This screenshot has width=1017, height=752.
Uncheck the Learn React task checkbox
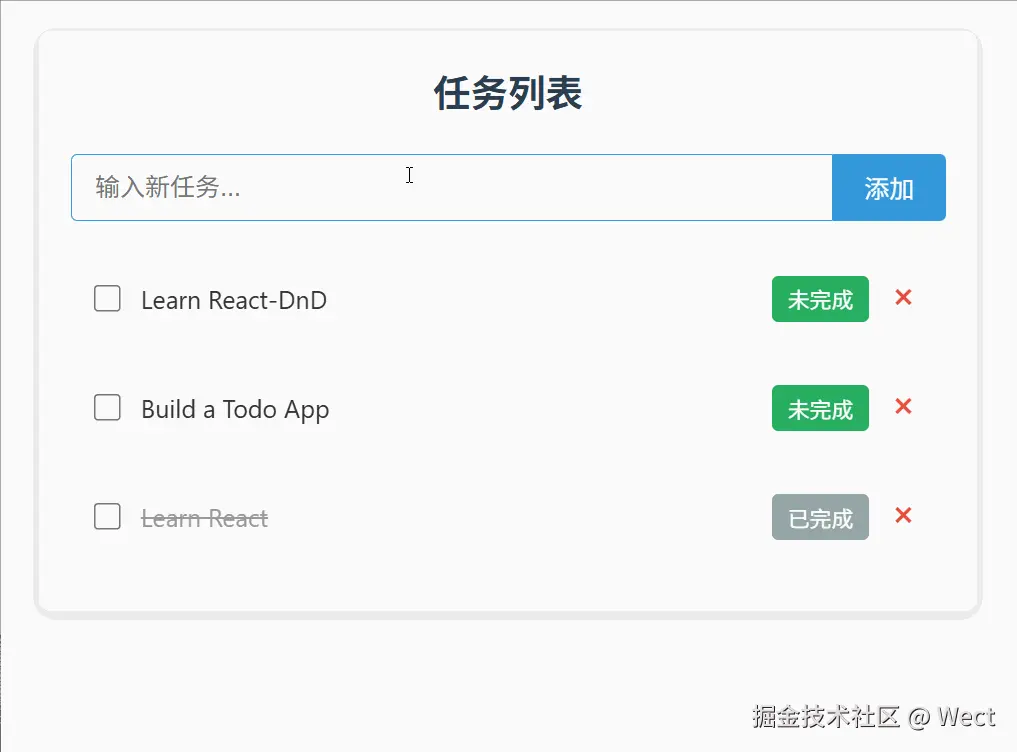[107, 517]
